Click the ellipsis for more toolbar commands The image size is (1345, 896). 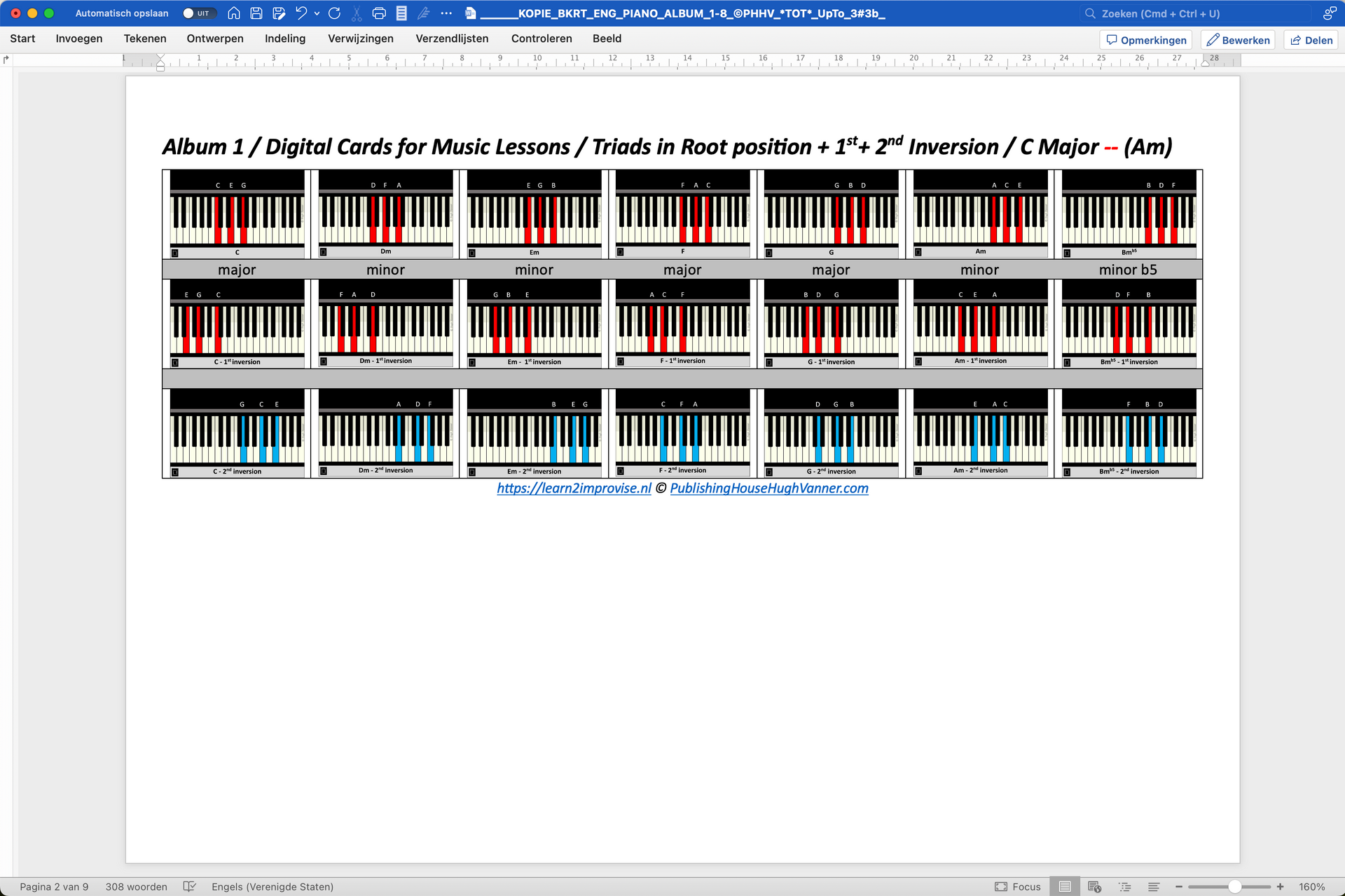[x=446, y=13]
